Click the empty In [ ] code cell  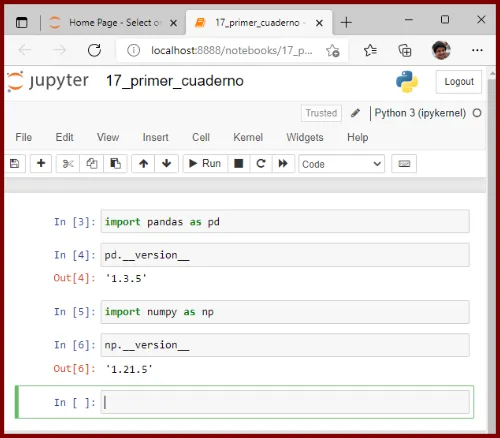285,402
